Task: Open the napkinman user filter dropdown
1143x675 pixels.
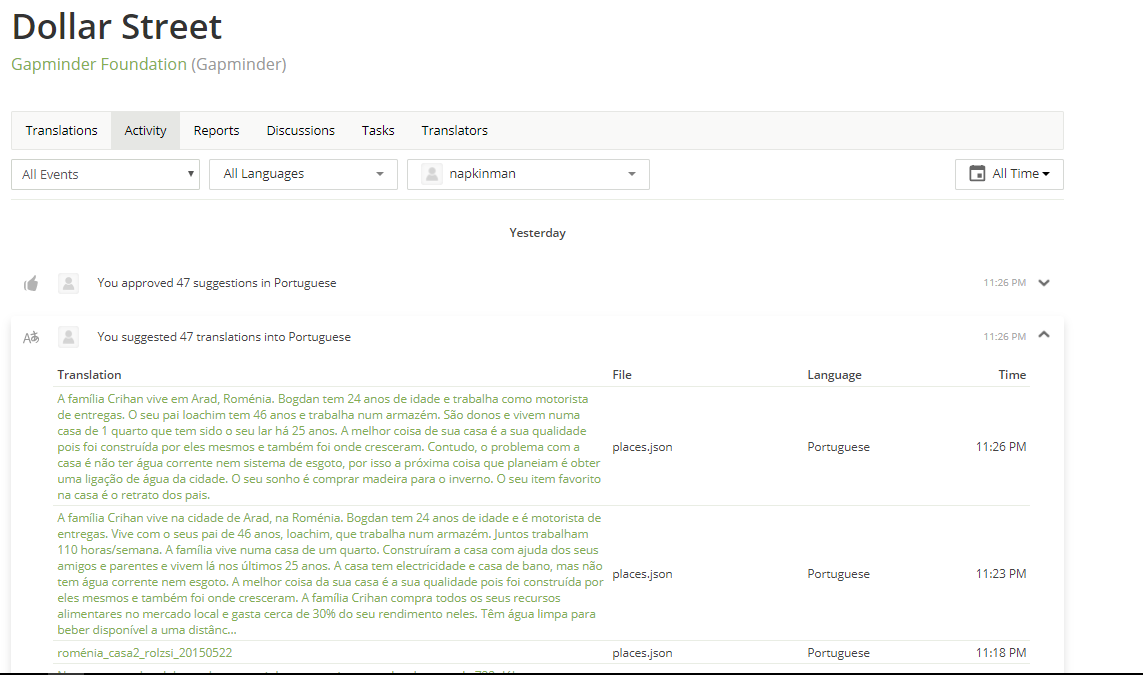Action: click(x=528, y=174)
